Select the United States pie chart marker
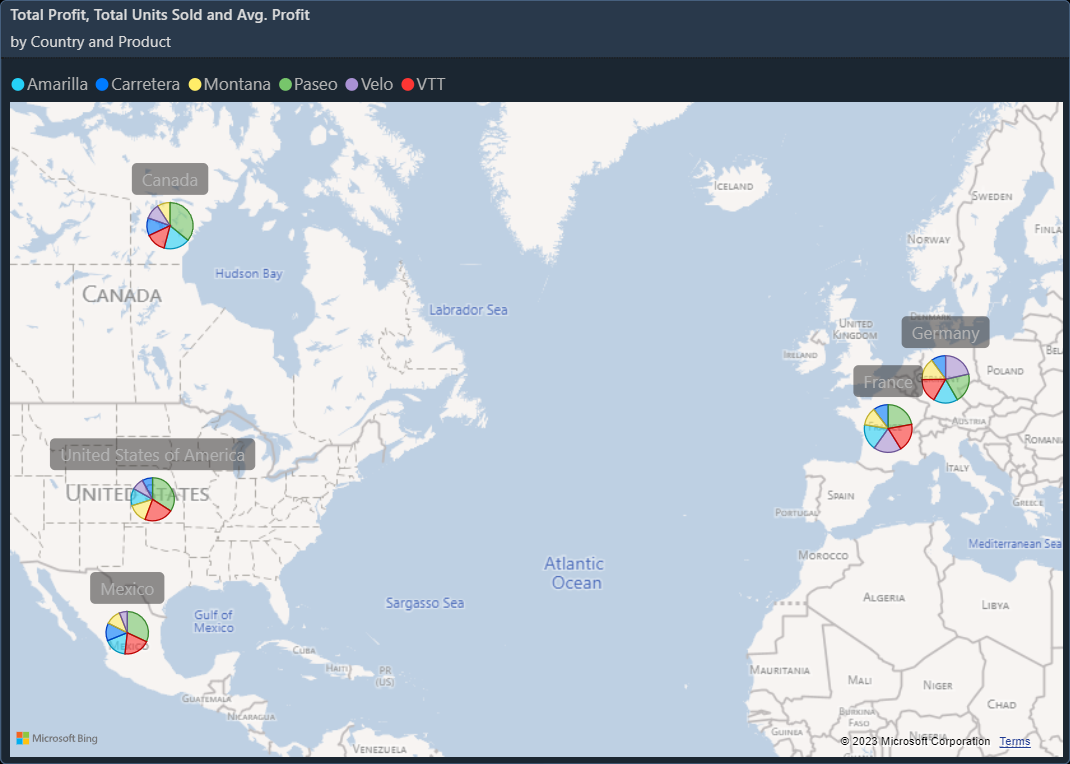 [x=153, y=499]
